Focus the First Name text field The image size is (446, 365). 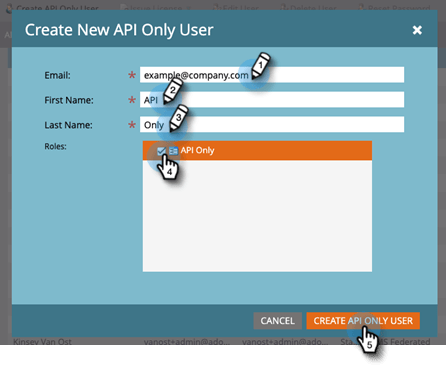(272, 100)
